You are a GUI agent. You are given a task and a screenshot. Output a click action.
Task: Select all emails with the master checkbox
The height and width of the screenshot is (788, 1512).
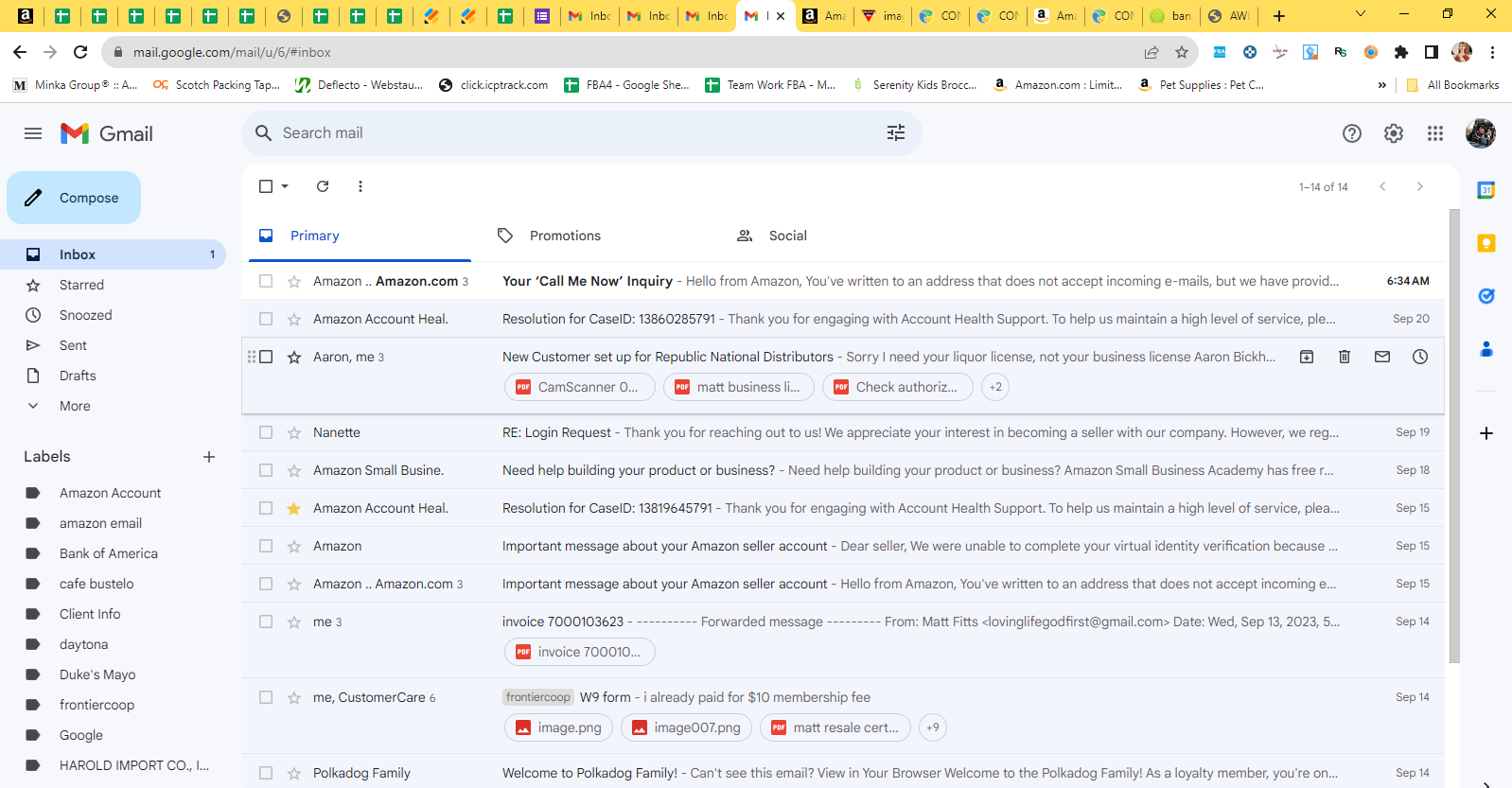pyautogui.click(x=266, y=186)
